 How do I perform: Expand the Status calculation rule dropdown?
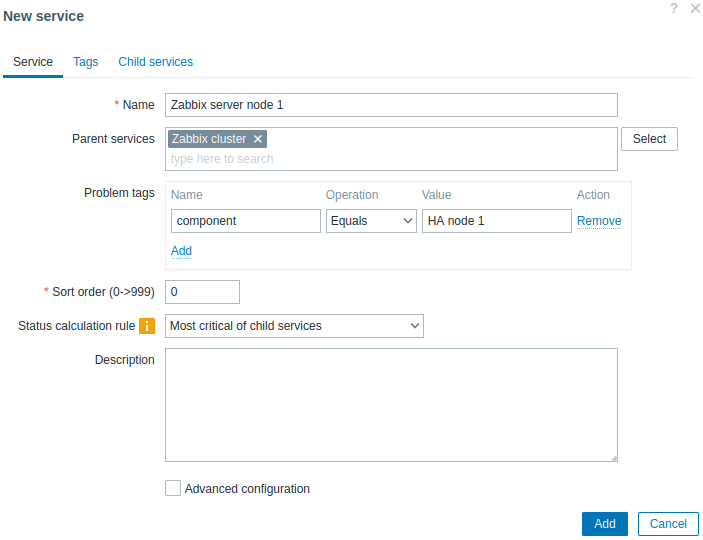[x=294, y=326]
